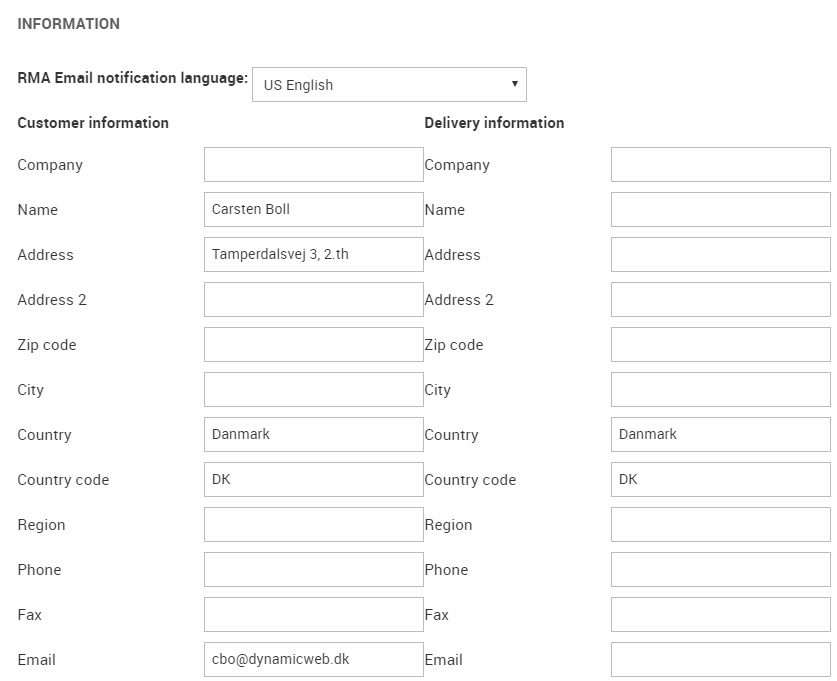
Task: Click the delivery Company input field
Action: [720, 165]
